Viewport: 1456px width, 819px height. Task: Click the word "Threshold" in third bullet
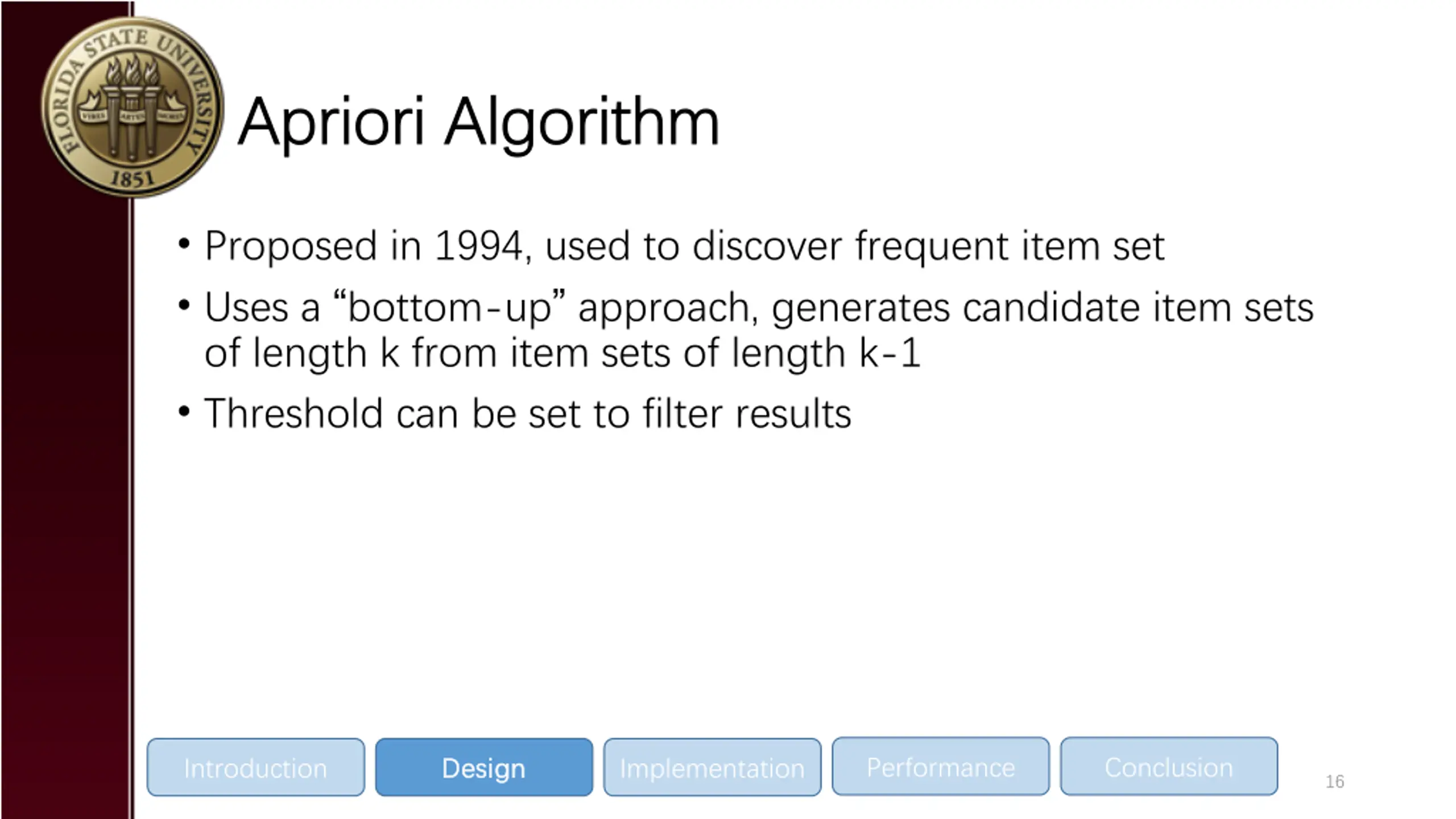click(x=293, y=413)
